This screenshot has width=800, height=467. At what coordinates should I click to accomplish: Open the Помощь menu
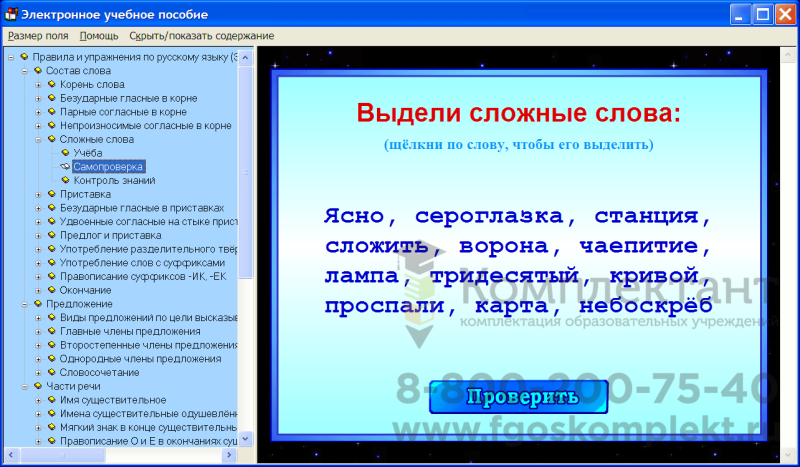click(99, 36)
